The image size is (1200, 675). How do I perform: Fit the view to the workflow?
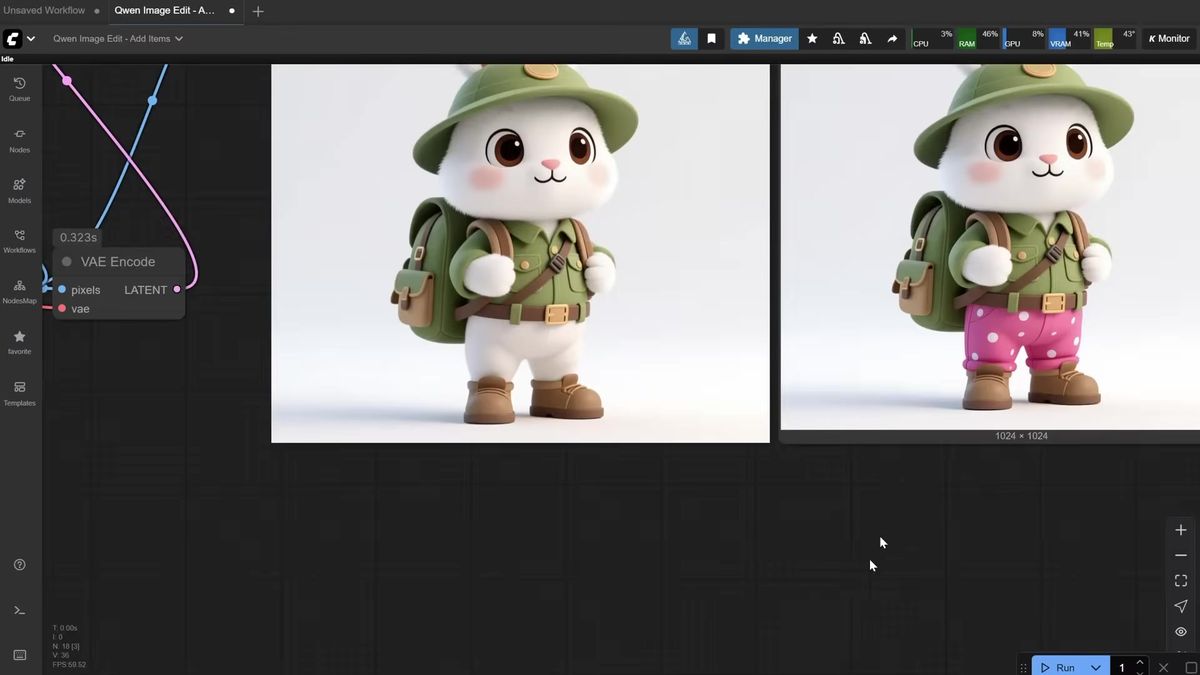click(x=1181, y=580)
